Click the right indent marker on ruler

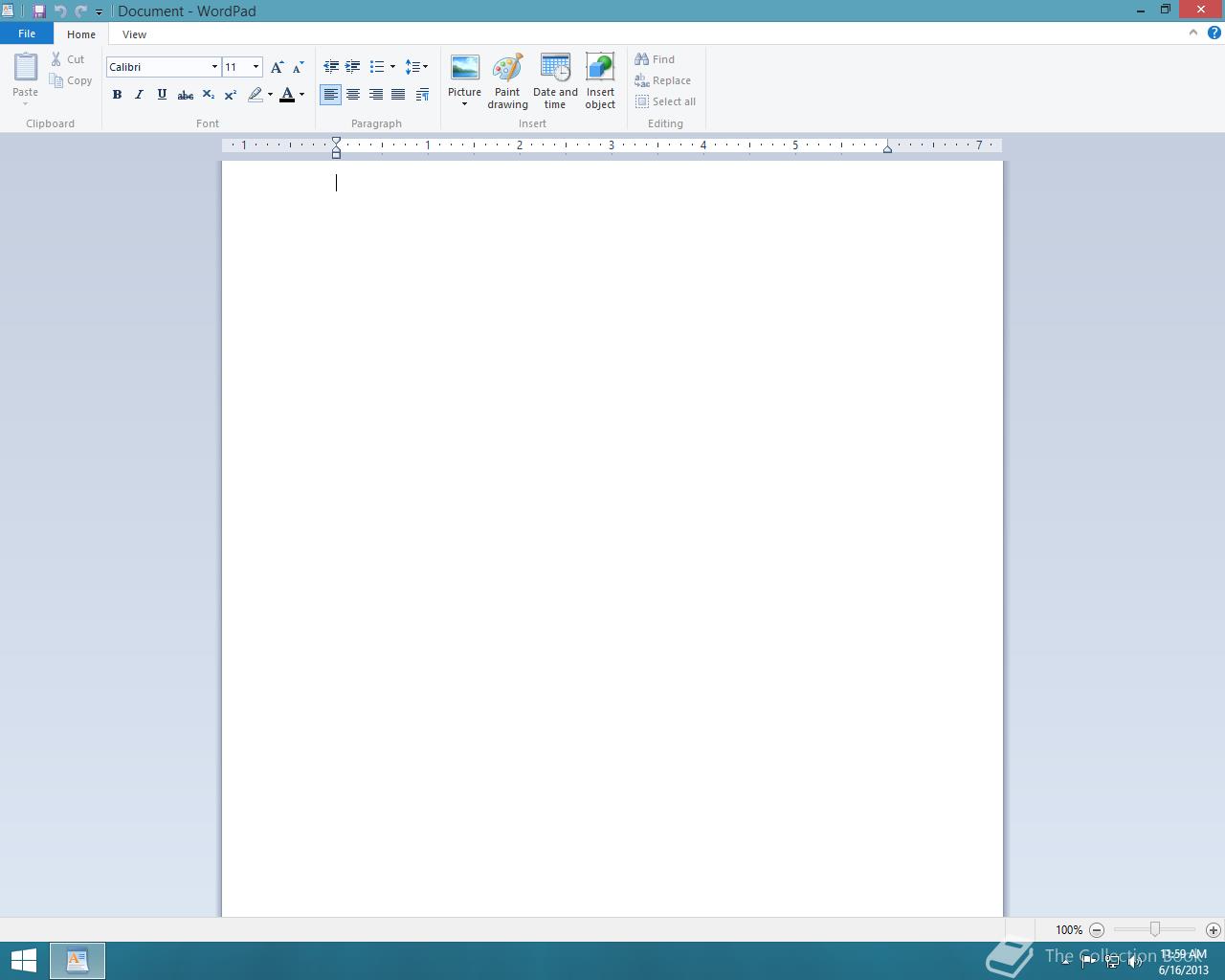point(887,148)
